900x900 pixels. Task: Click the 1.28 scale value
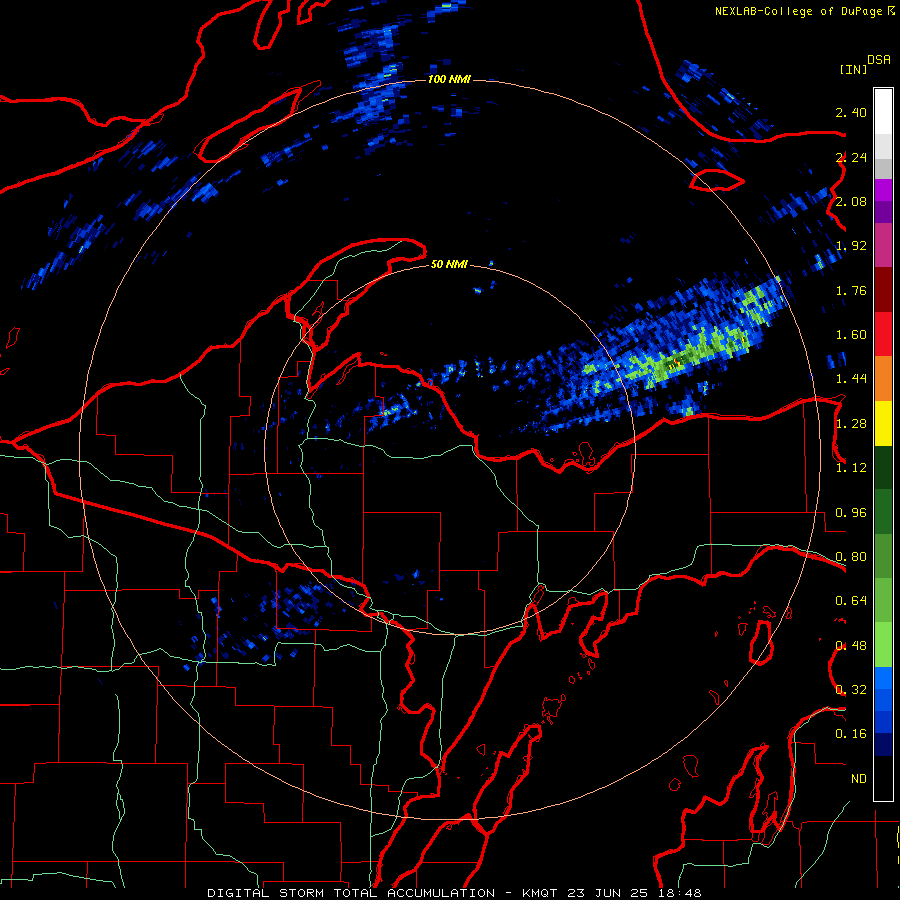point(851,424)
